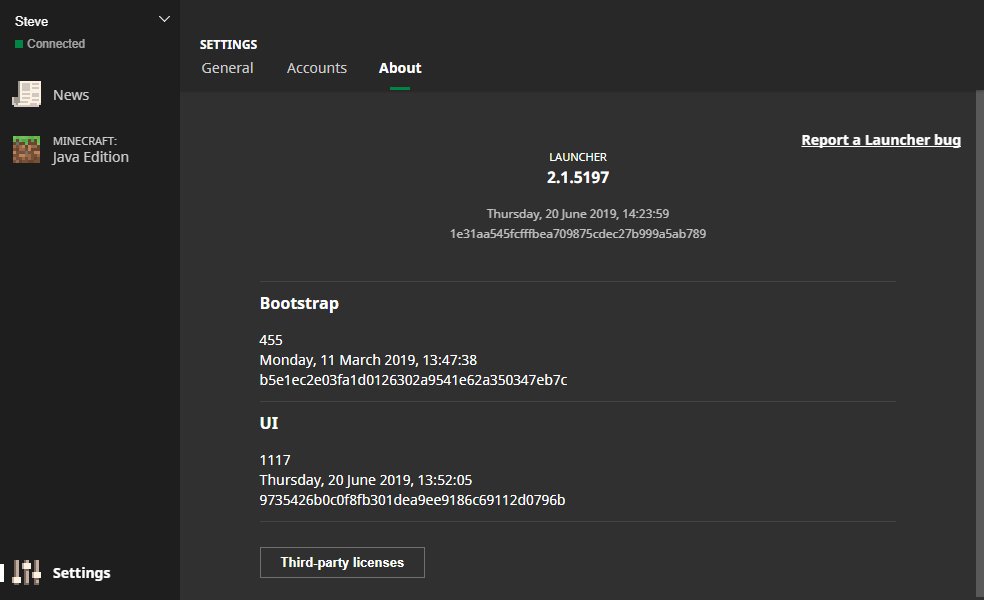This screenshot has width=984, height=600.
Task: Click the Bootstrap section heading
Action: click(x=299, y=303)
